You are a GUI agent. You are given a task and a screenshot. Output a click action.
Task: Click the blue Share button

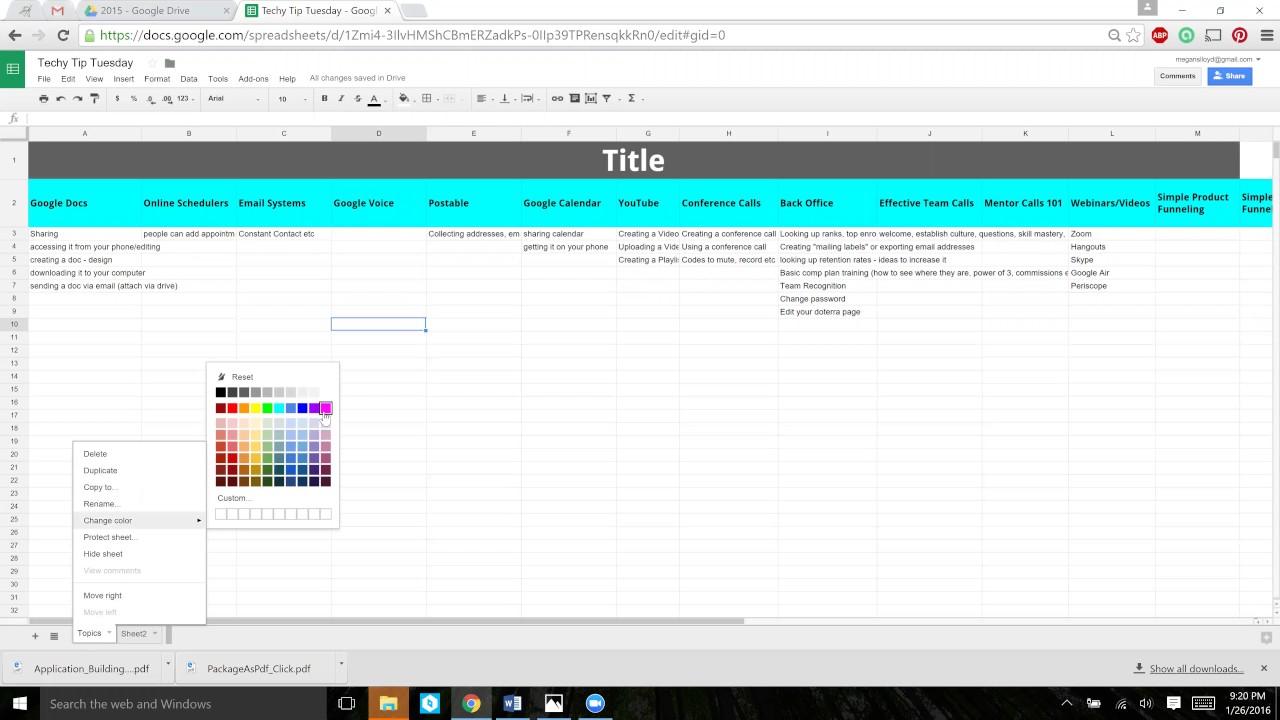(1229, 76)
